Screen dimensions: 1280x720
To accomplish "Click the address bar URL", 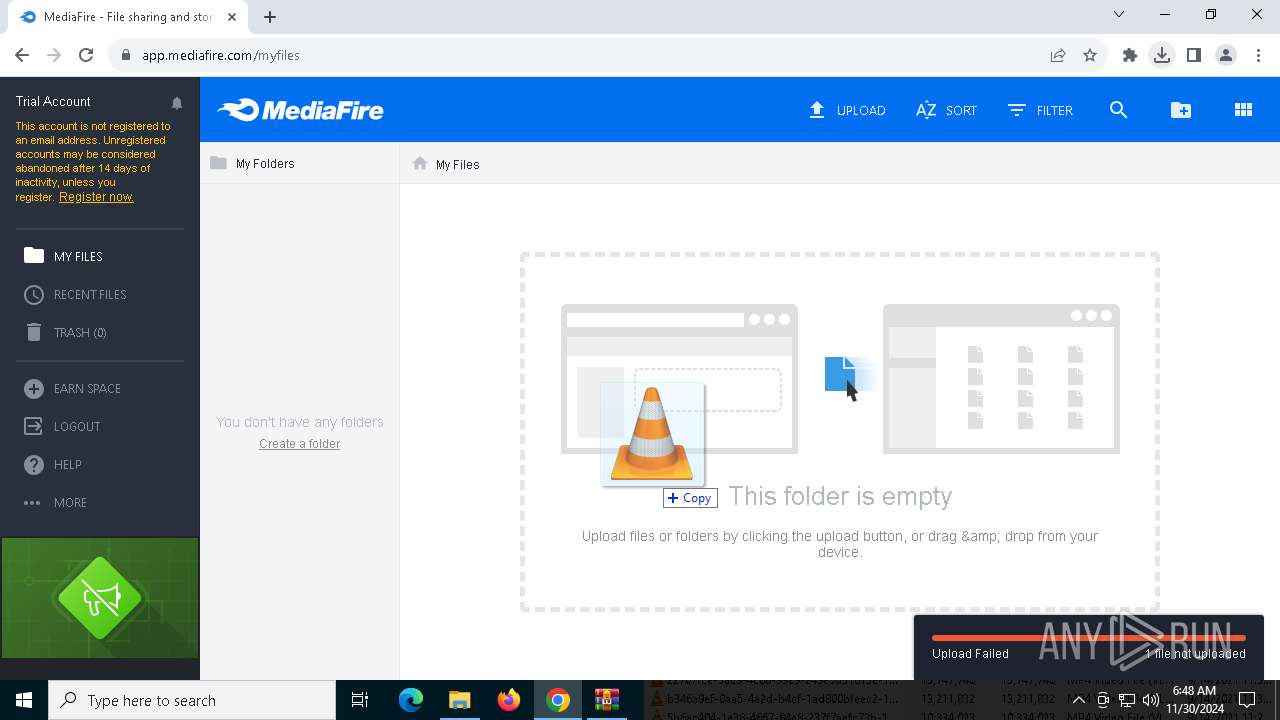I will [220, 55].
